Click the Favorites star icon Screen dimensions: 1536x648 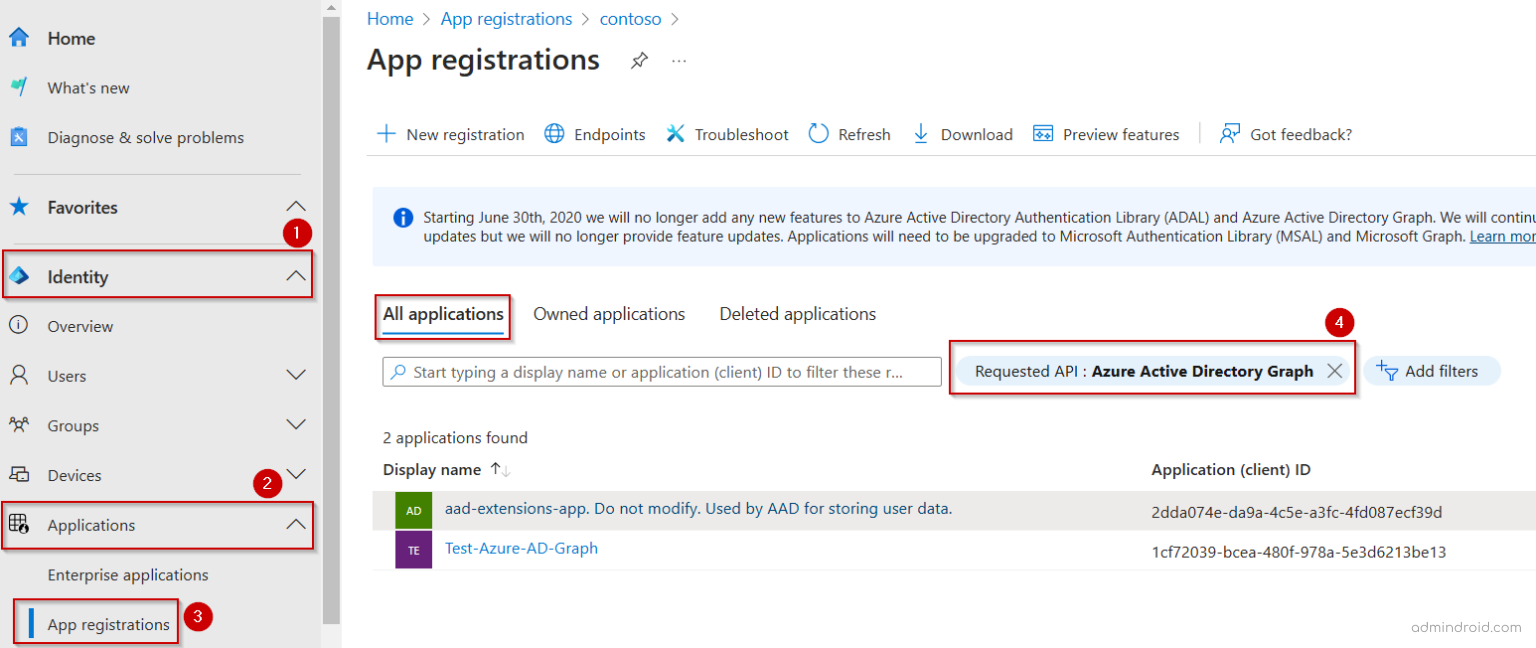(x=19, y=207)
